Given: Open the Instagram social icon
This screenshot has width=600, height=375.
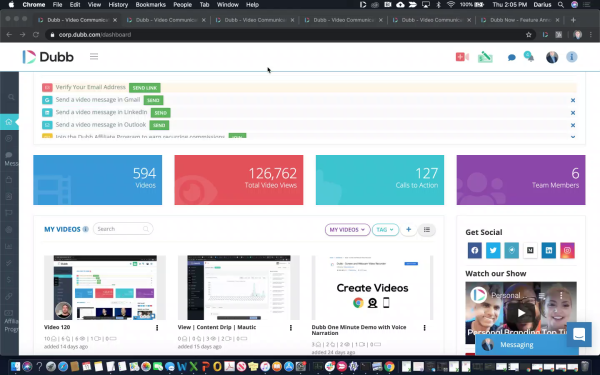Looking at the screenshot, I should pos(567,250).
